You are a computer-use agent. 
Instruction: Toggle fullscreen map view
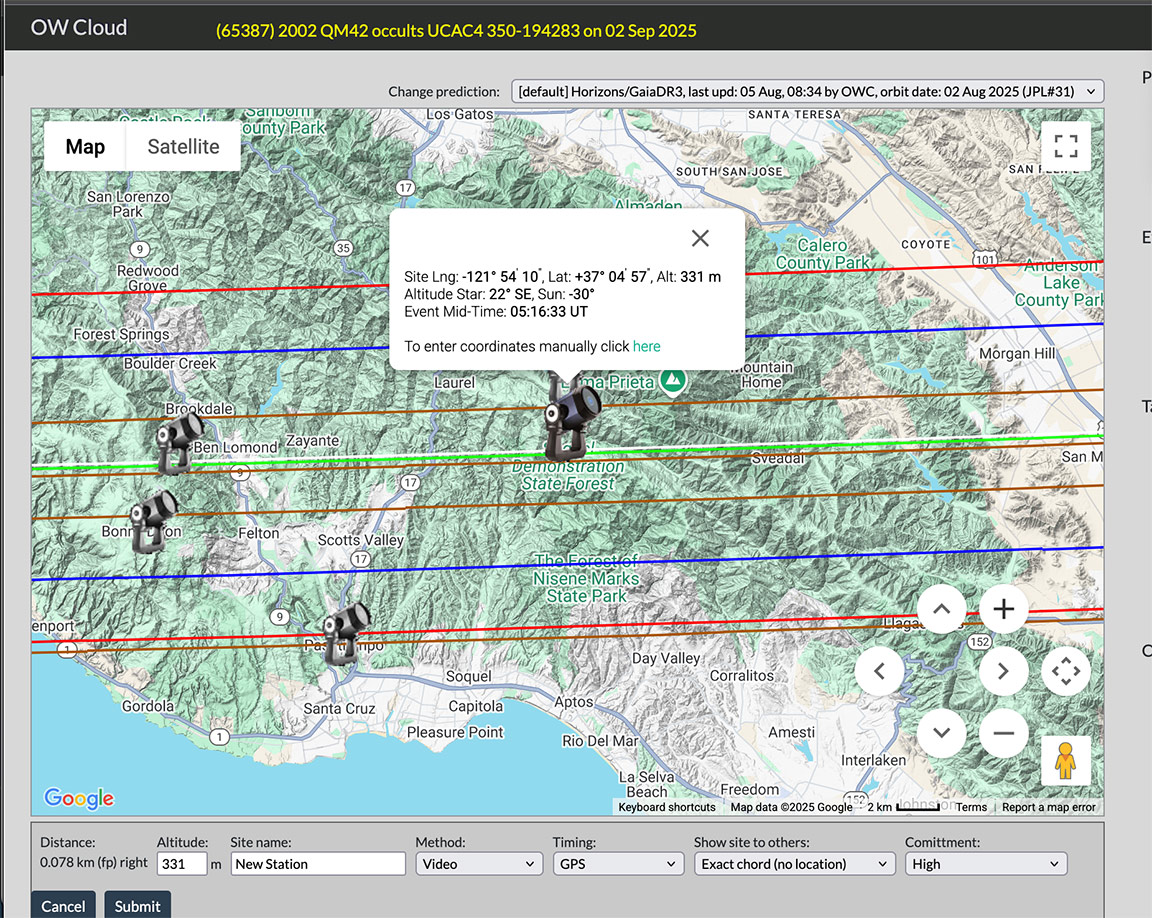tap(1065, 147)
